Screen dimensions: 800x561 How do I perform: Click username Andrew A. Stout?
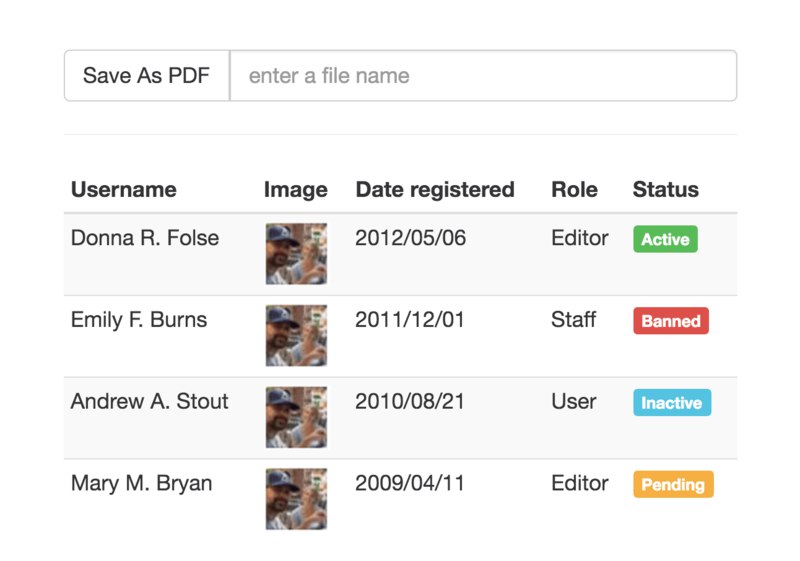(x=149, y=401)
